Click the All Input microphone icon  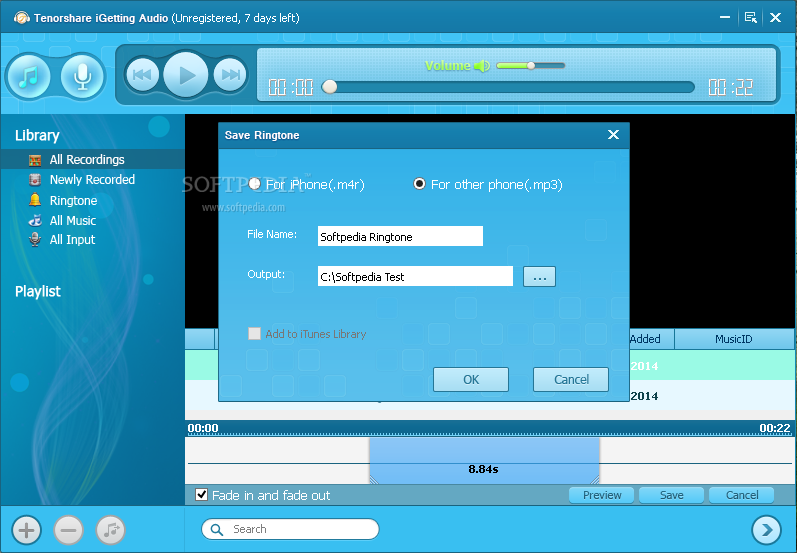pyautogui.click(x=35, y=239)
